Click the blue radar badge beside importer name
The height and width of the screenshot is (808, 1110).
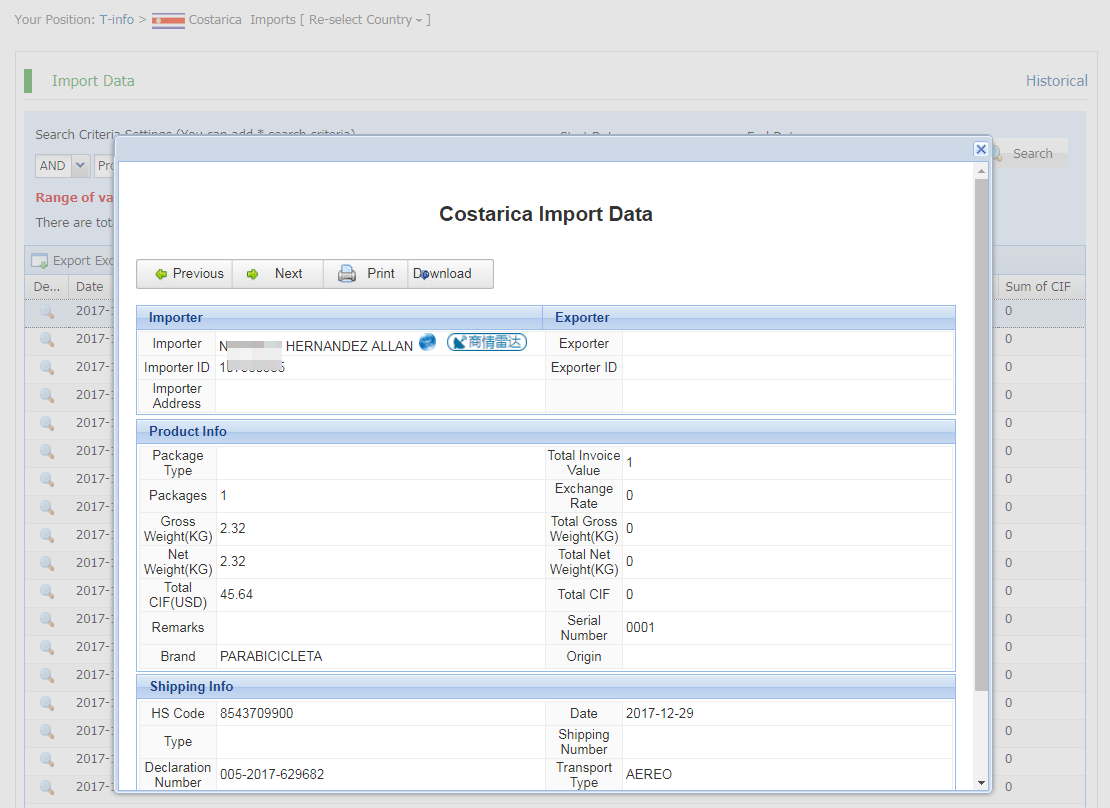point(486,342)
